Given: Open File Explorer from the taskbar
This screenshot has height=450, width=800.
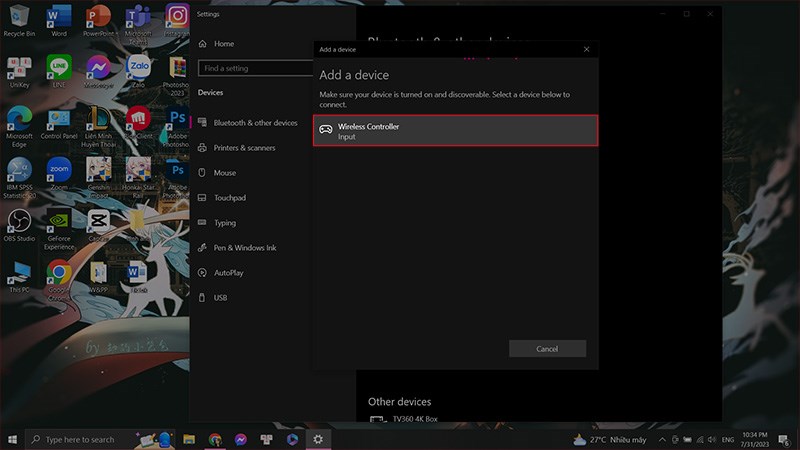Looking at the screenshot, I should point(188,439).
